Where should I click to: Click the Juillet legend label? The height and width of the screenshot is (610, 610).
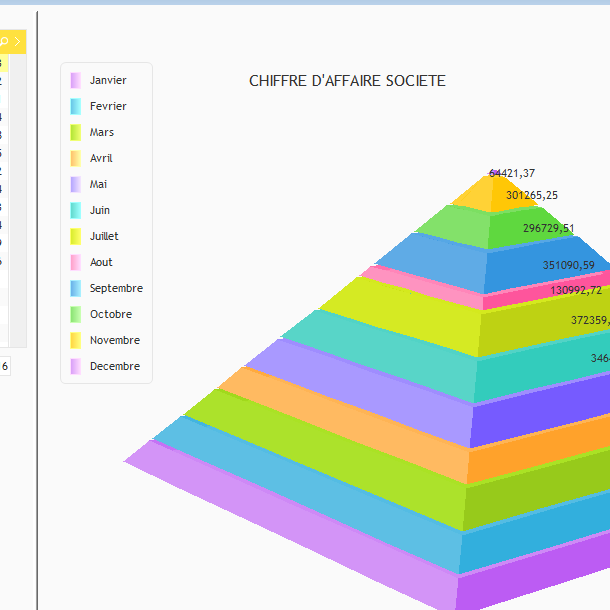coord(104,236)
